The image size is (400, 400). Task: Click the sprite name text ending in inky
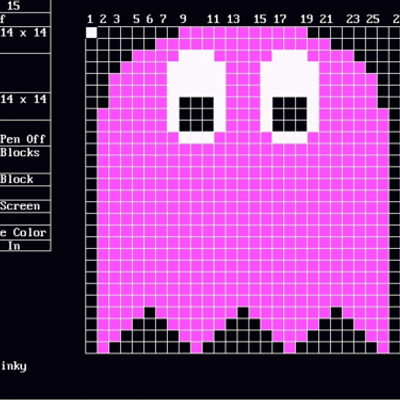(x=13, y=366)
